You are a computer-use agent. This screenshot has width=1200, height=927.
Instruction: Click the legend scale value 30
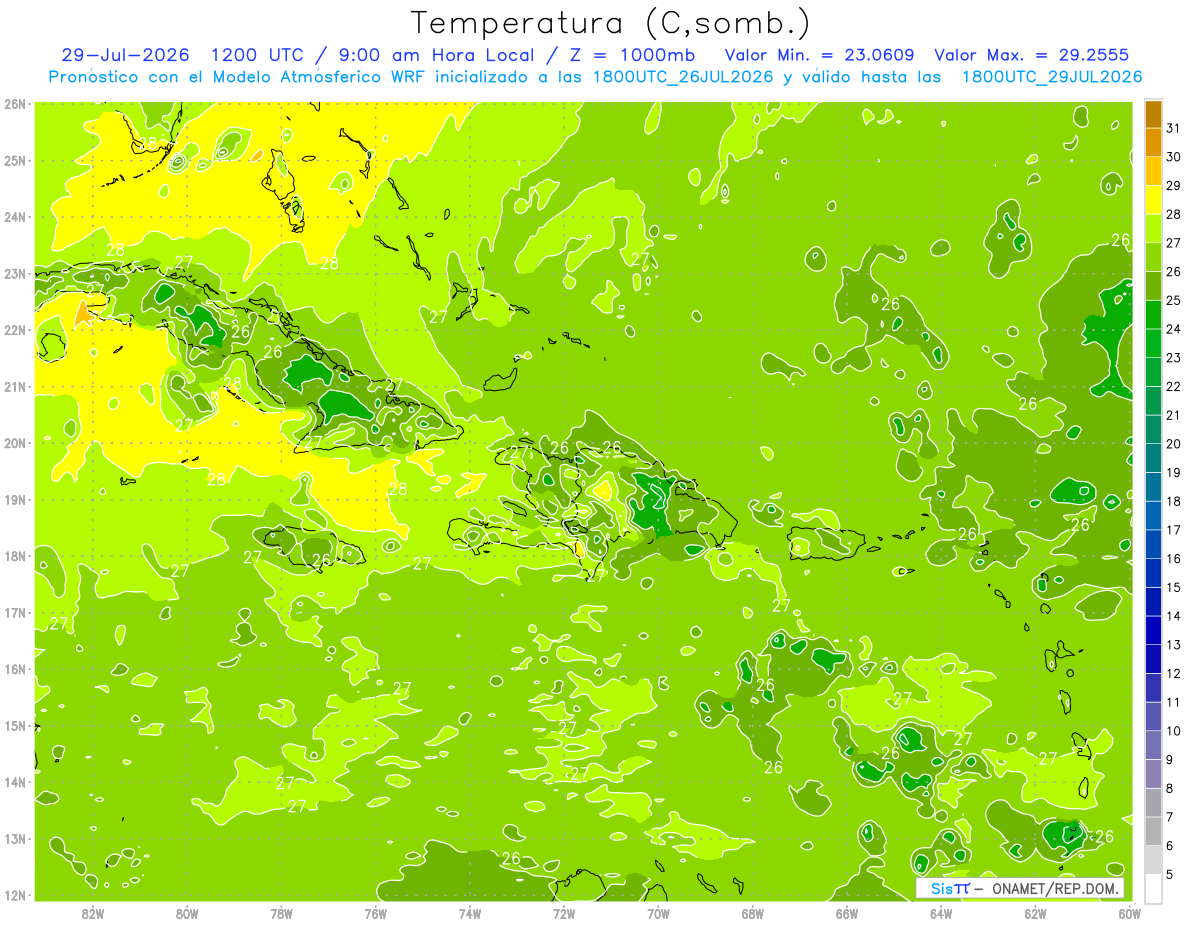click(x=1174, y=157)
